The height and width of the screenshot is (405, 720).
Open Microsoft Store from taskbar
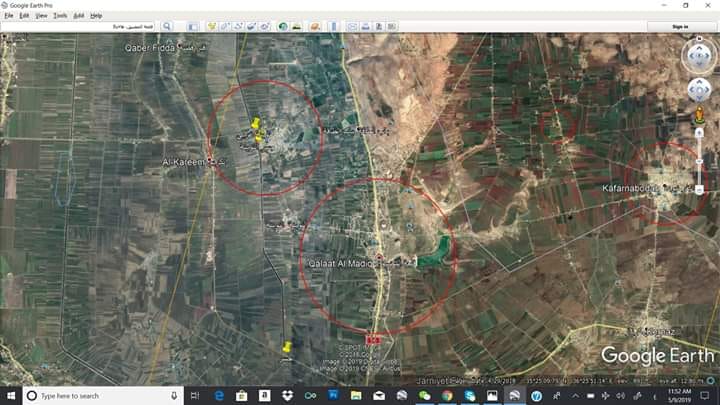(x=242, y=396)
